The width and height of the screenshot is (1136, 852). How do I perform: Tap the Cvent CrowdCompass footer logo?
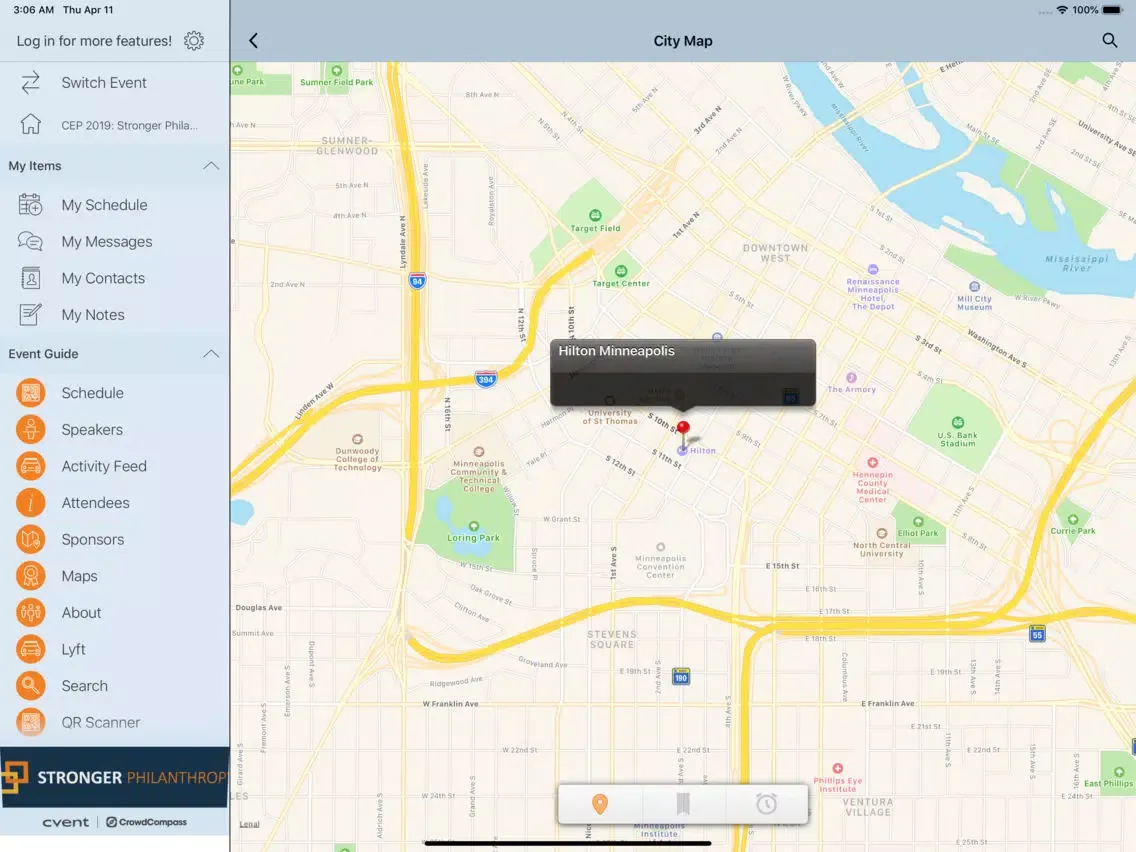[x=114, y=822]
